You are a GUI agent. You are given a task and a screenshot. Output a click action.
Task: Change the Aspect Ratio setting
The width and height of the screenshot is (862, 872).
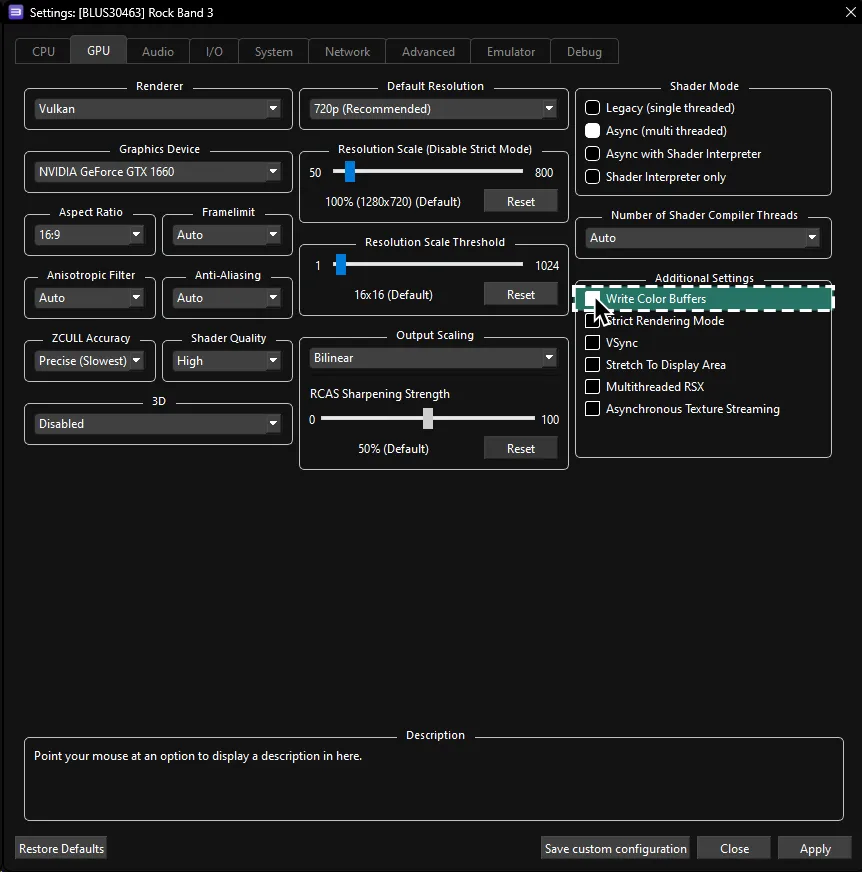[x=89, y=234]
